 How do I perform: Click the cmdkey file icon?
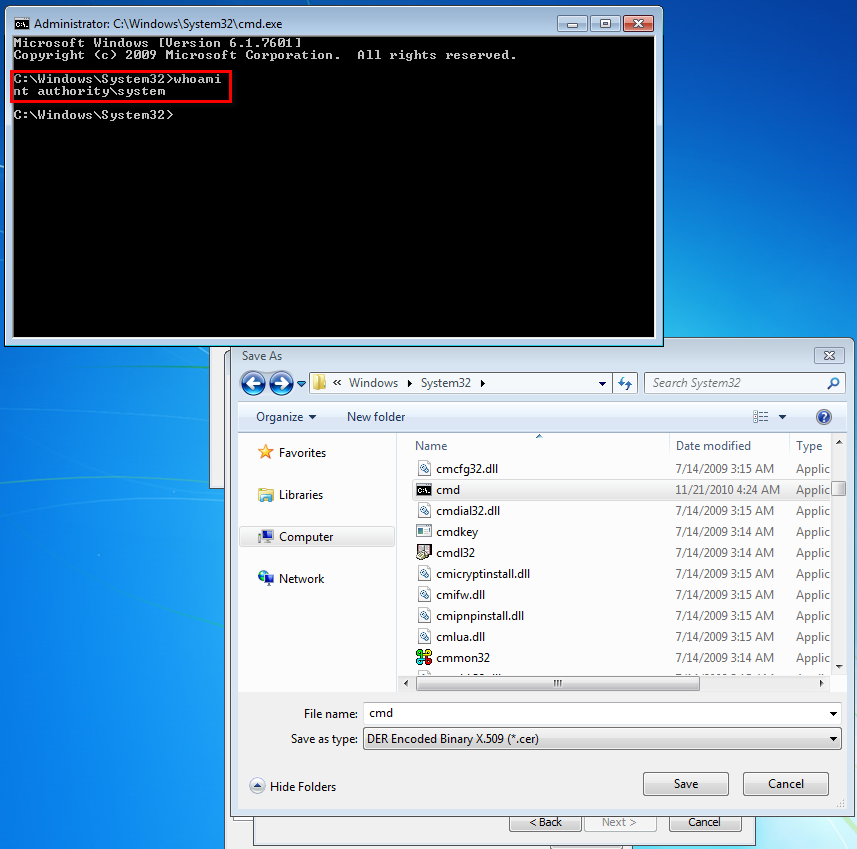pyautogui.click(x=424, y=531)
